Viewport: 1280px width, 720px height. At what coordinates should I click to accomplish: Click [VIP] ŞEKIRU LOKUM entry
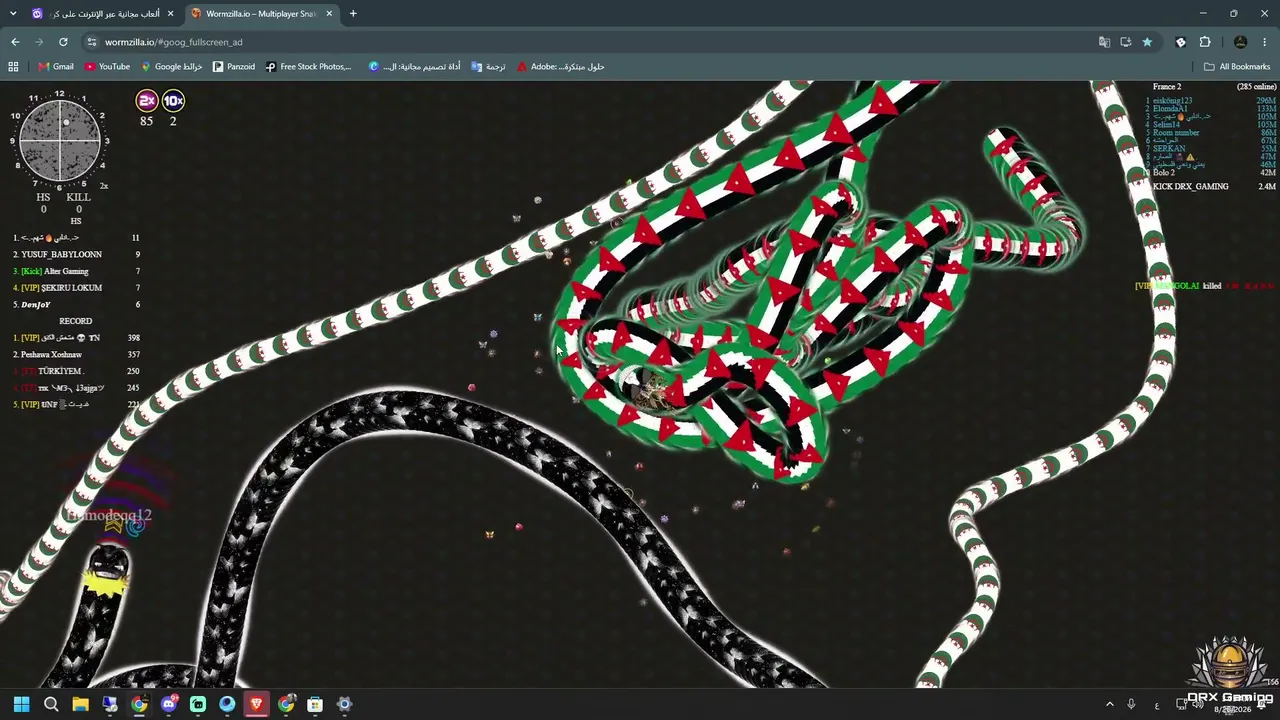coord(61,288)
